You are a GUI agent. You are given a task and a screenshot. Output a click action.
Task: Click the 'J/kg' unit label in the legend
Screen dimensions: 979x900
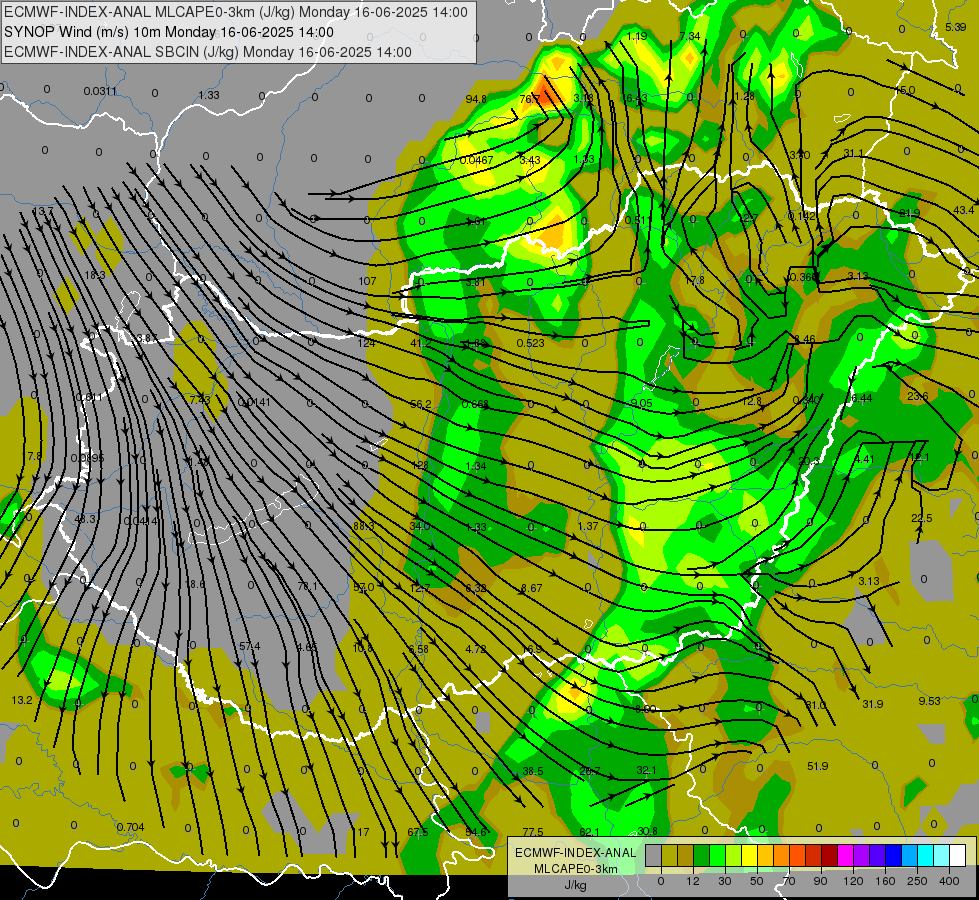575,885
